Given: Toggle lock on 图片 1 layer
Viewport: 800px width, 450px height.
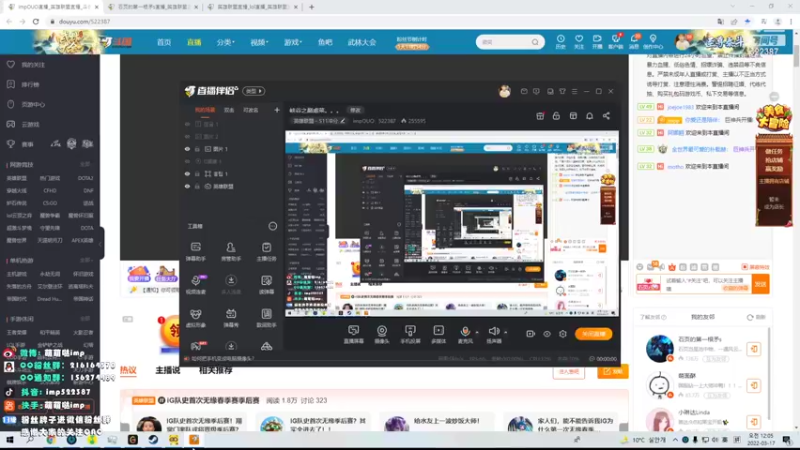Looking at the screenshot, I should tap(197, 149).
